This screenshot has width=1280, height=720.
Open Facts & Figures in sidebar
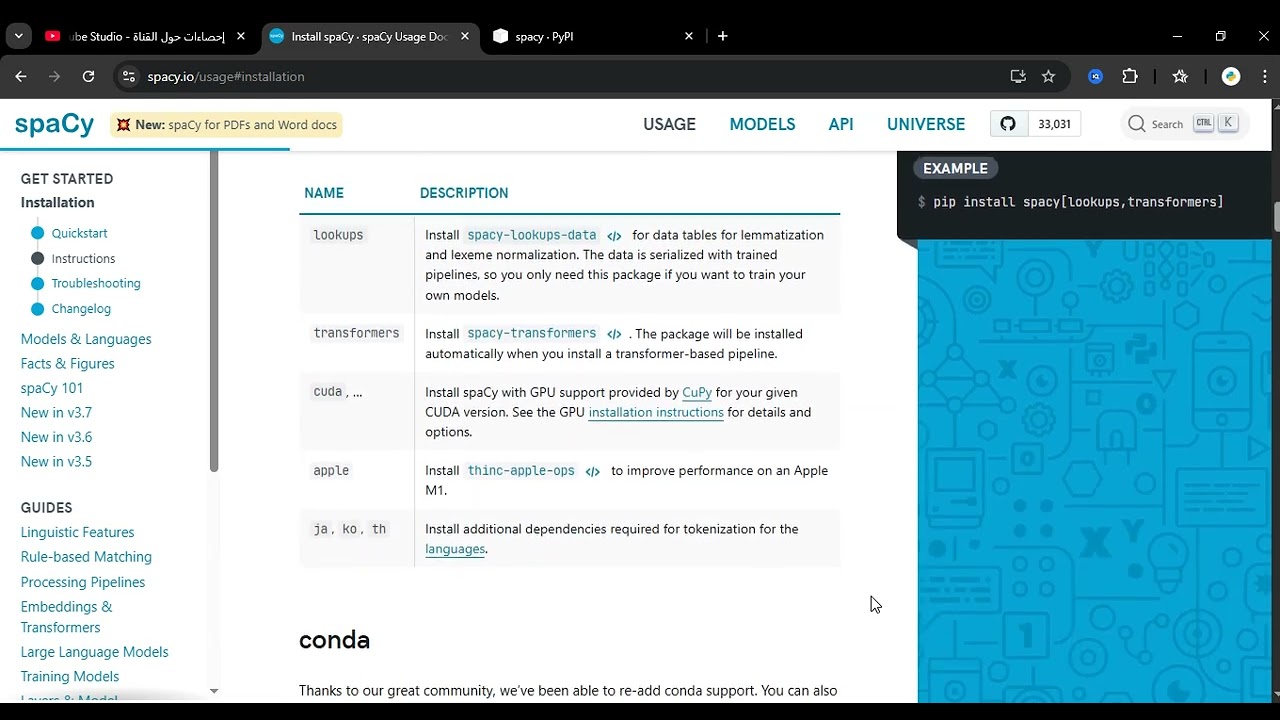68,364
